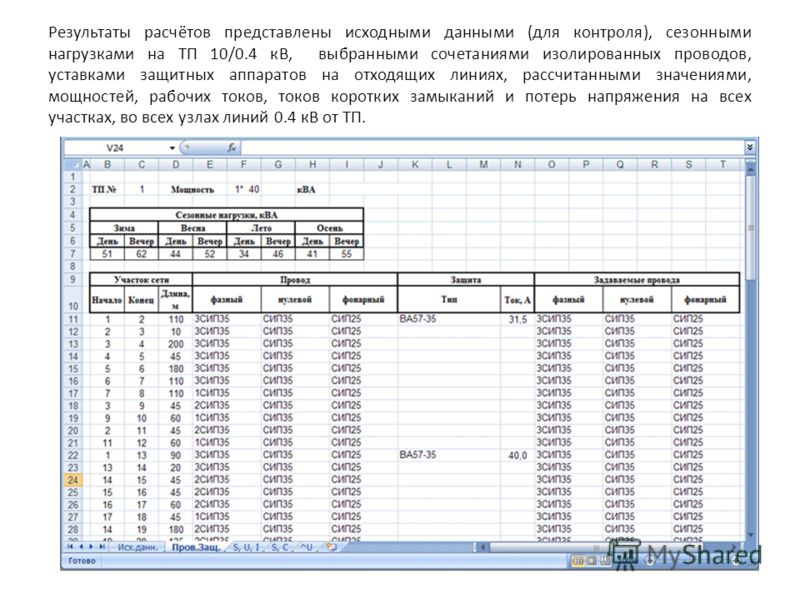
Task: Click length value 90 in row 22
Action: [176, 455]
